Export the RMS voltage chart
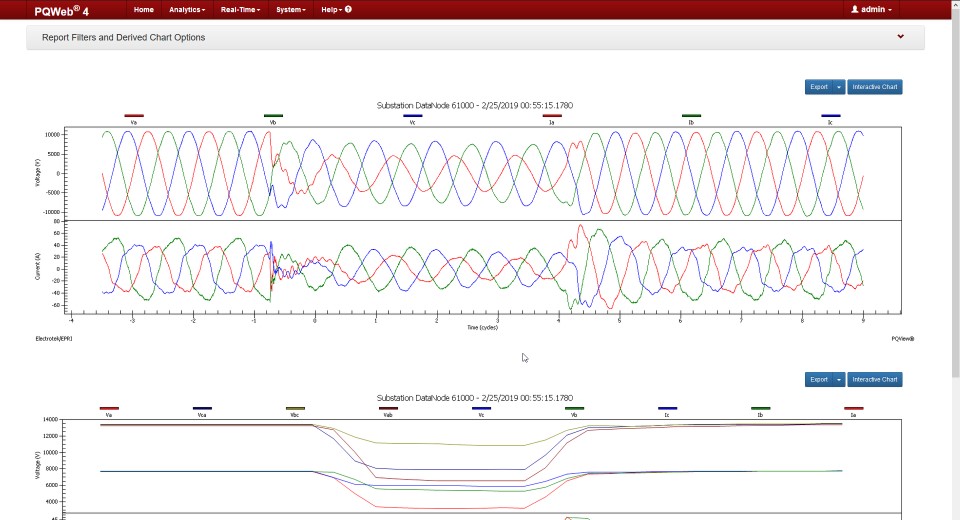This screenshot has height=520, width=960. (x=819, y=380)
